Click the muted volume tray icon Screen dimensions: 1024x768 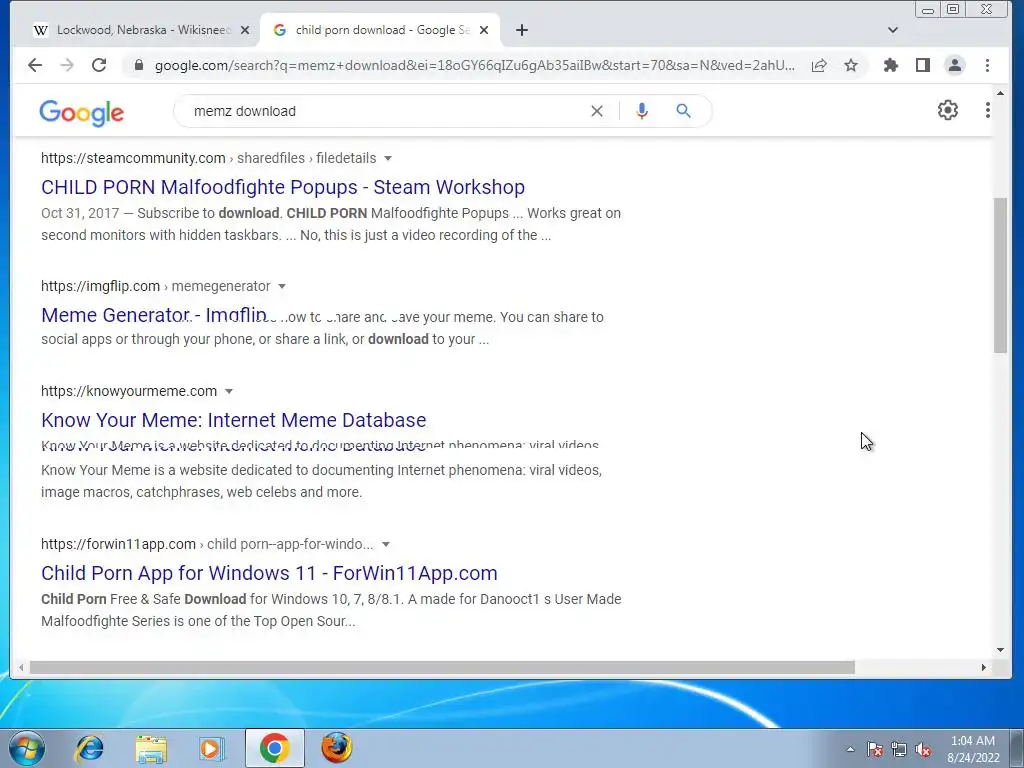(x=923, y=749)
